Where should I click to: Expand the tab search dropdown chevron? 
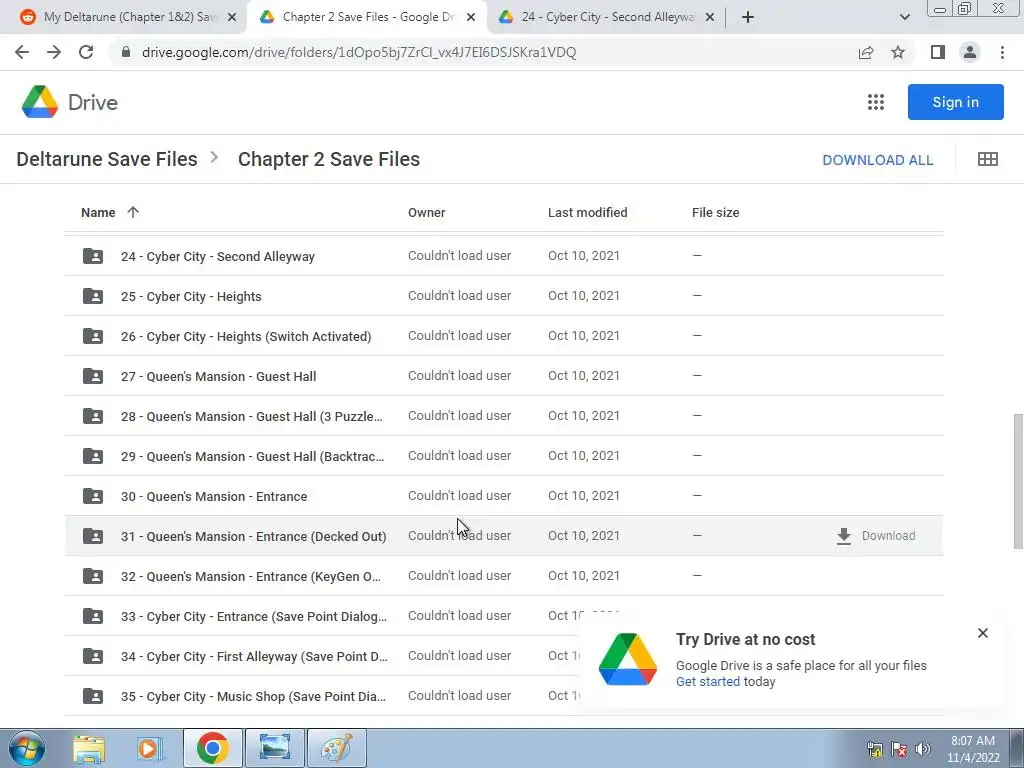(904, 17)
